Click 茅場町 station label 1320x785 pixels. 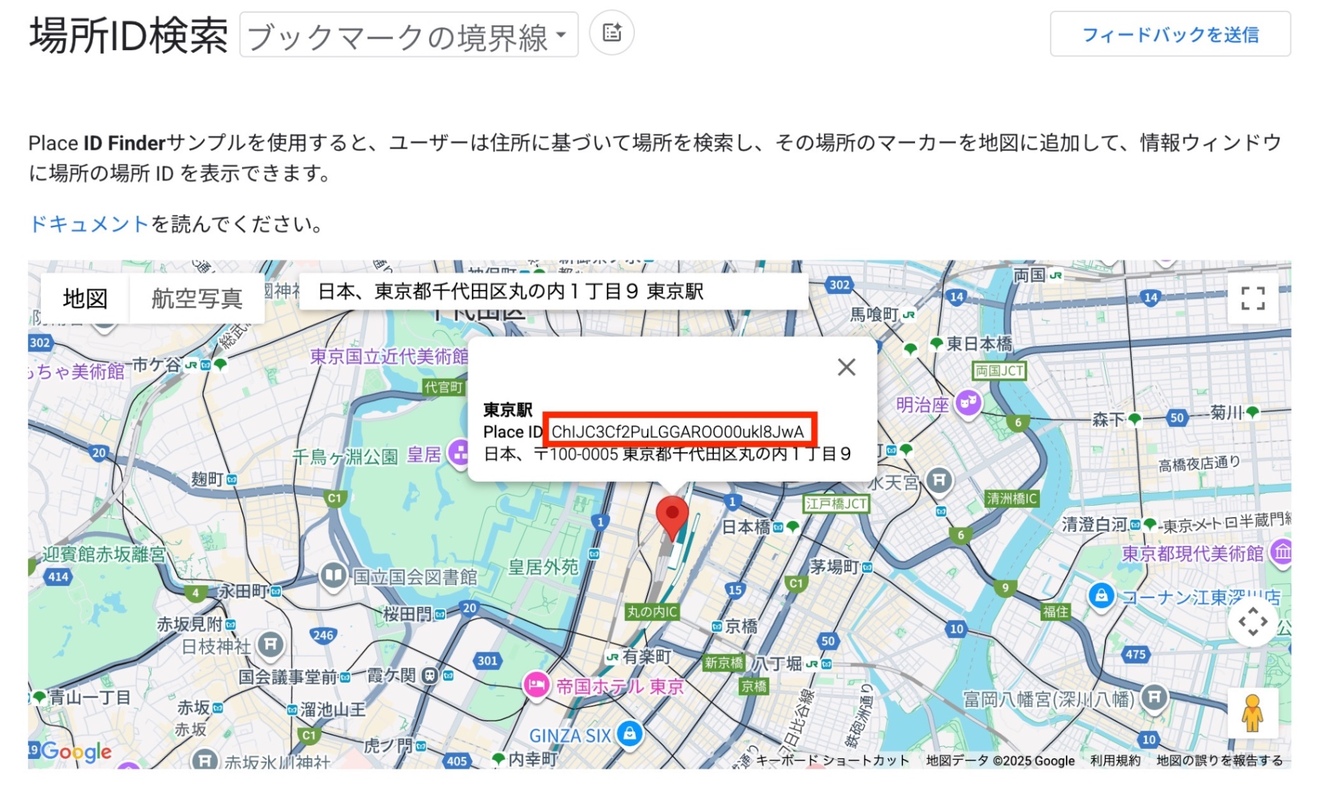(833, 567)
